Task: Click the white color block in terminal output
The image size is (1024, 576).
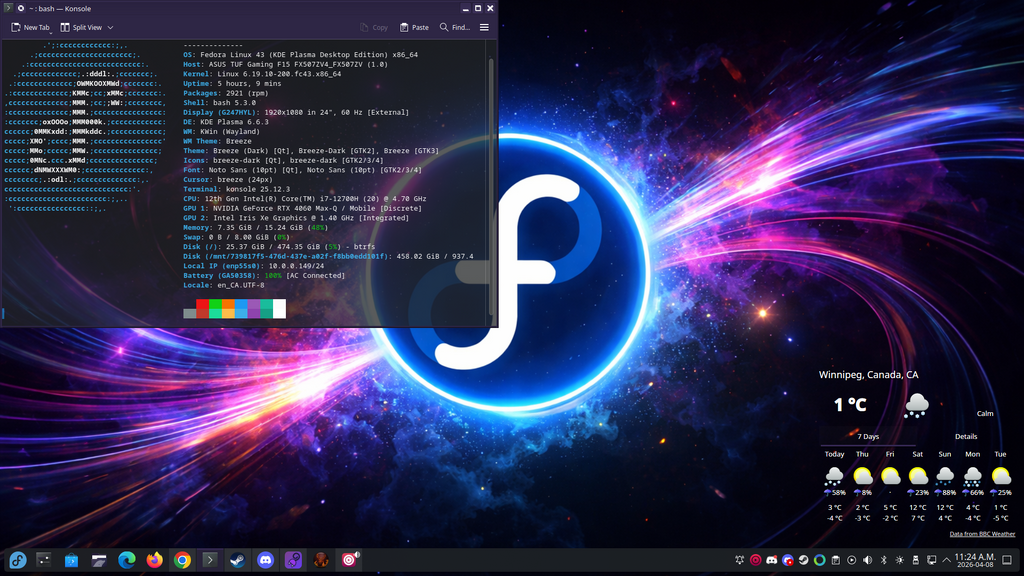Action: point(280,309)
